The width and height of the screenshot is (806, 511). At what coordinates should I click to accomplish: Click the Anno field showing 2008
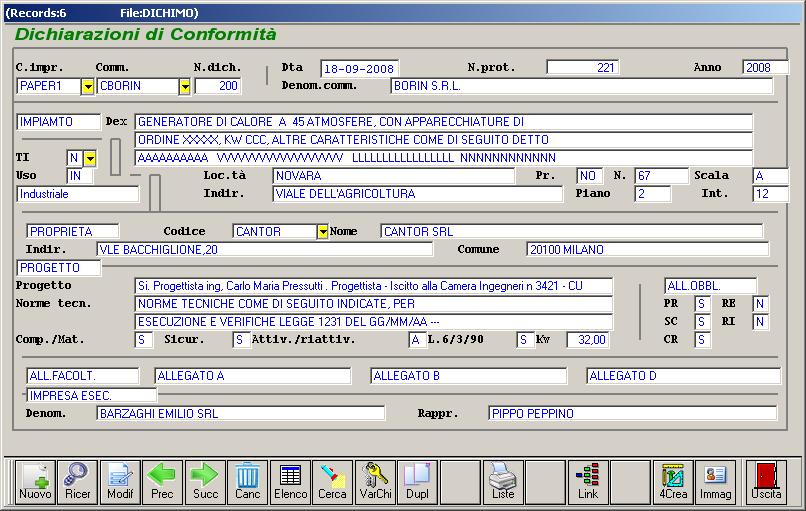click(x=765, y=67)
